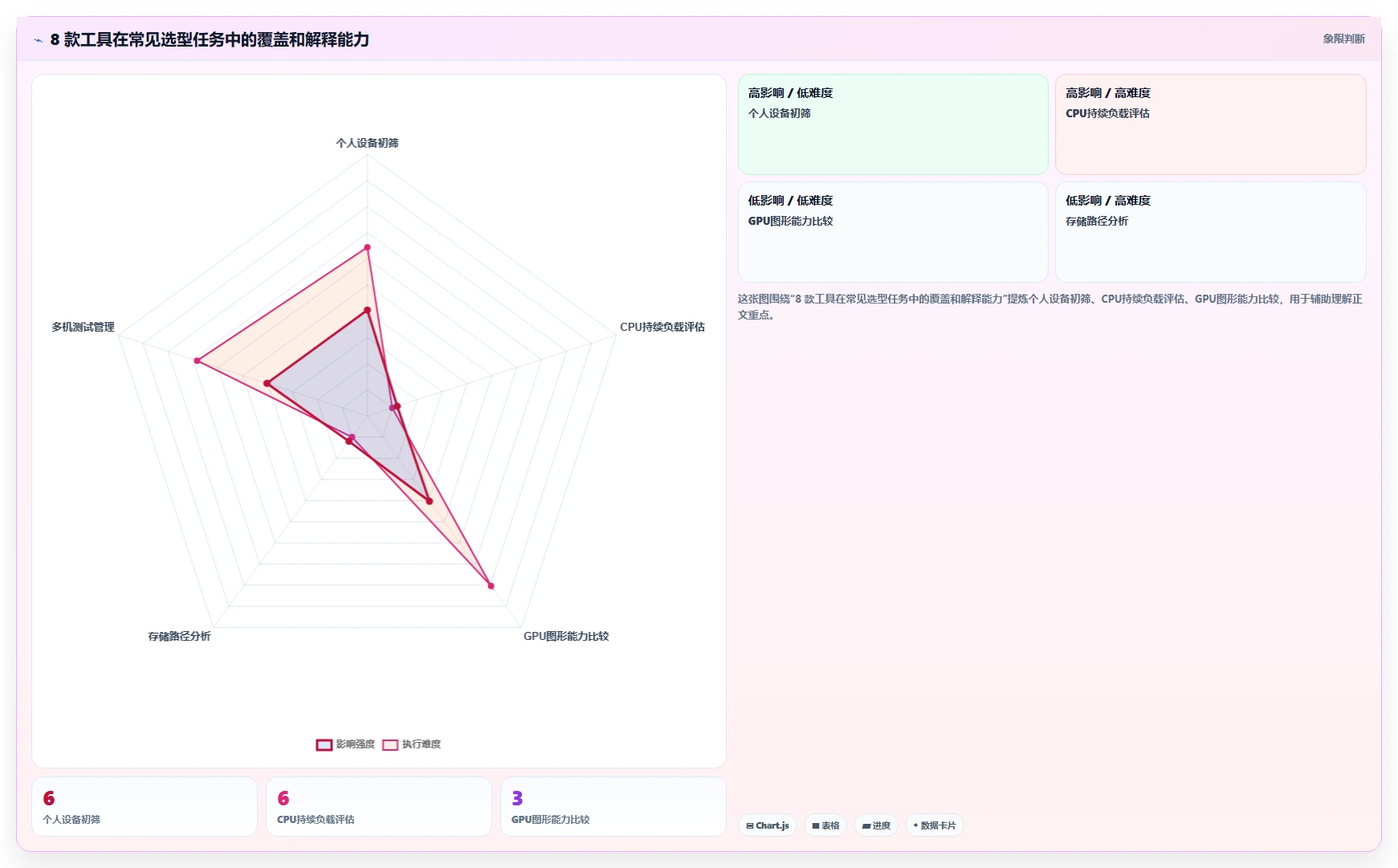Click the stat card labeled GPU图形能力比较
Viewport: 1398px width, 868px height.
click(x=613, y=806)
